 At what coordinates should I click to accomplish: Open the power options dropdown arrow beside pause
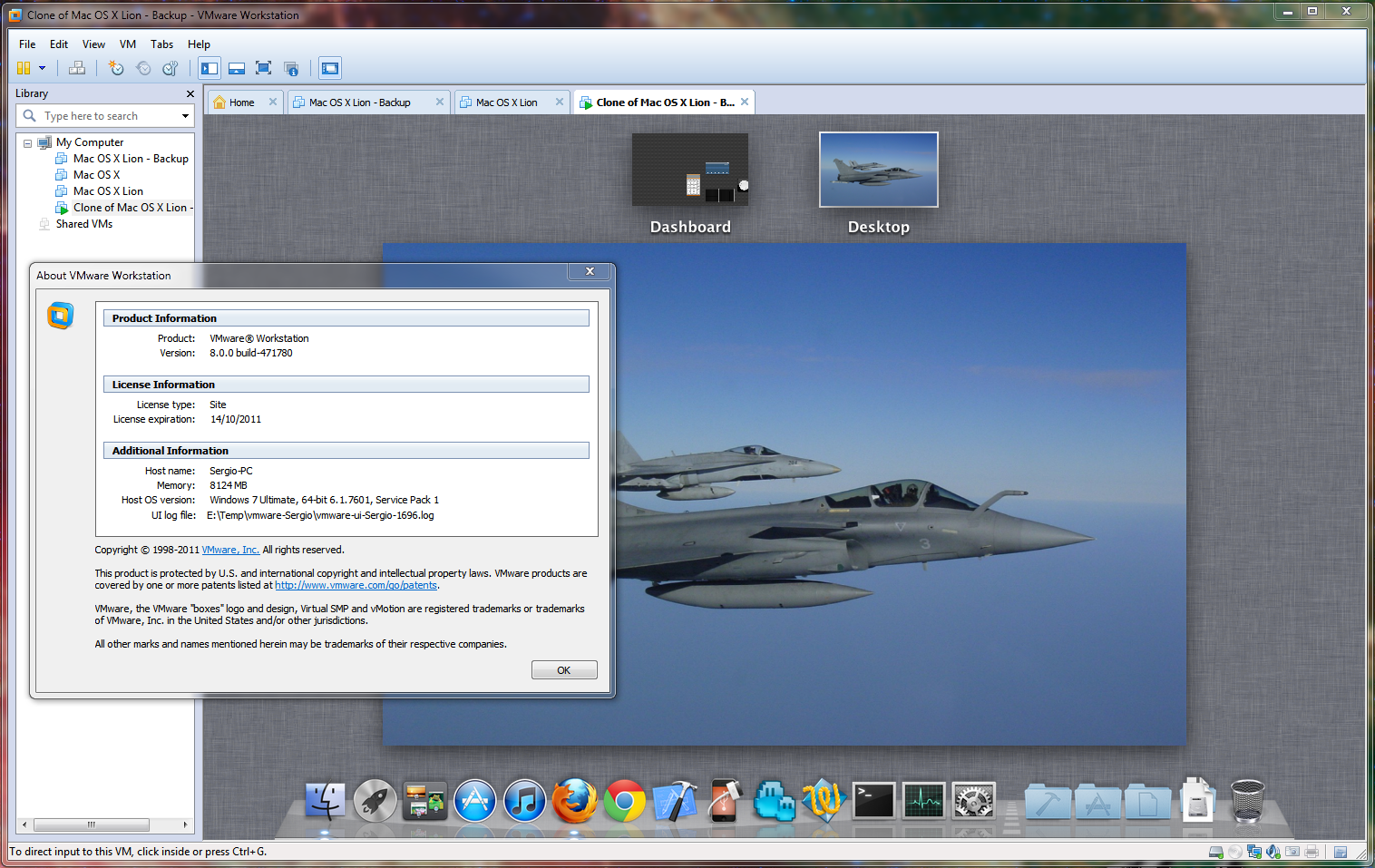pos(42,68)
